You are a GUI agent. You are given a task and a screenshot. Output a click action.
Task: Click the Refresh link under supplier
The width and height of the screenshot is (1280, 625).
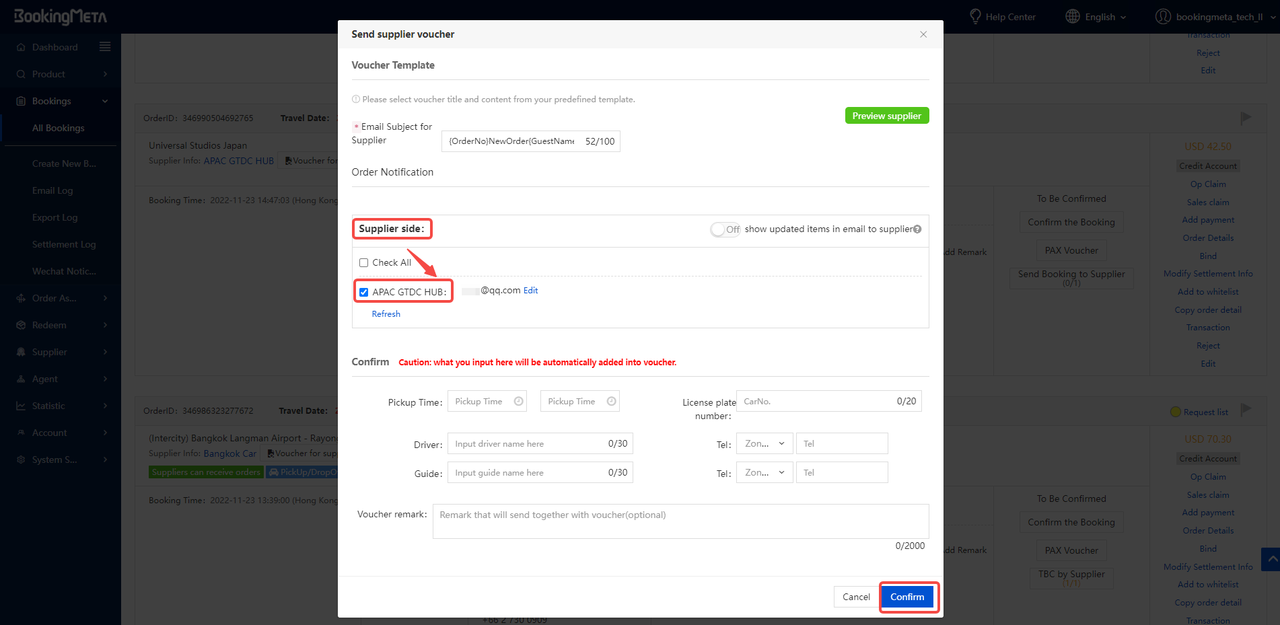coord(386,314)
